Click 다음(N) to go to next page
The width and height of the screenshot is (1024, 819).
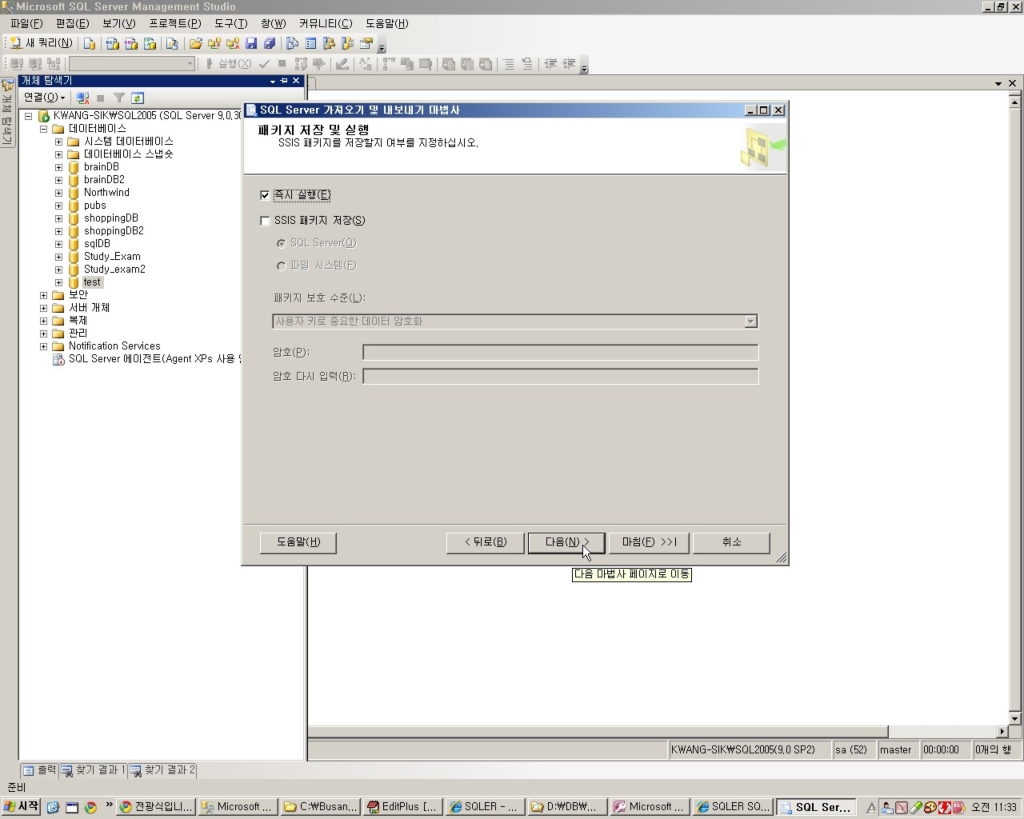click(566, 542)
